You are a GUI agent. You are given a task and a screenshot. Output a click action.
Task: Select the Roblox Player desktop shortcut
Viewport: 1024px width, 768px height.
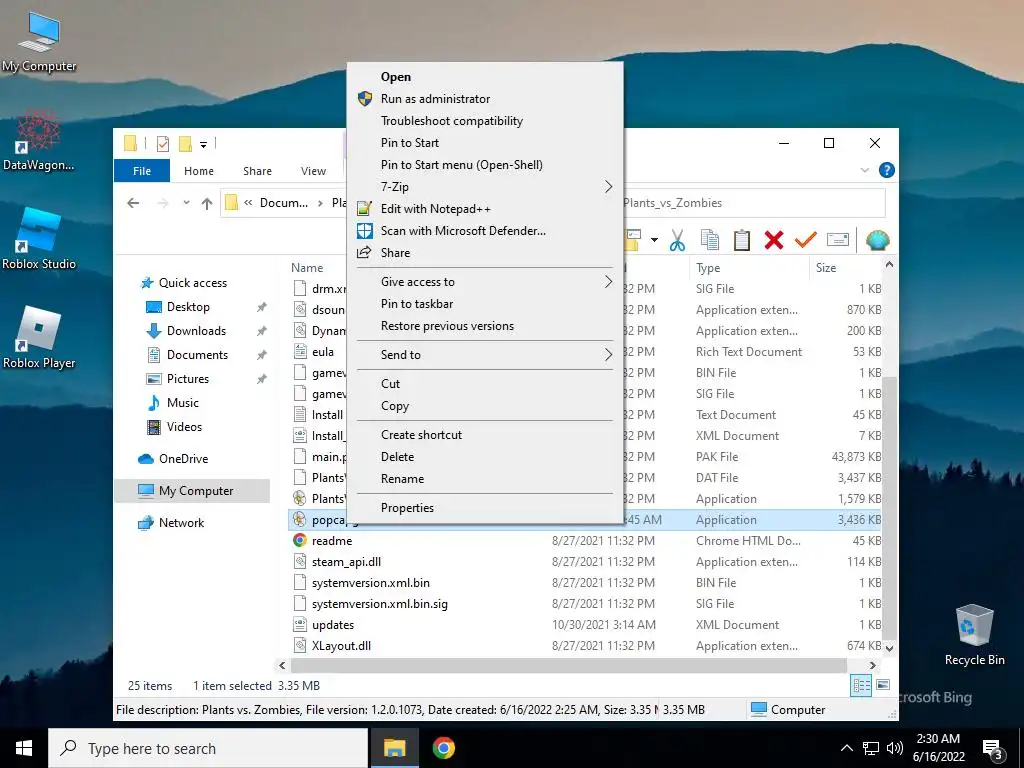tap(39, 338)
